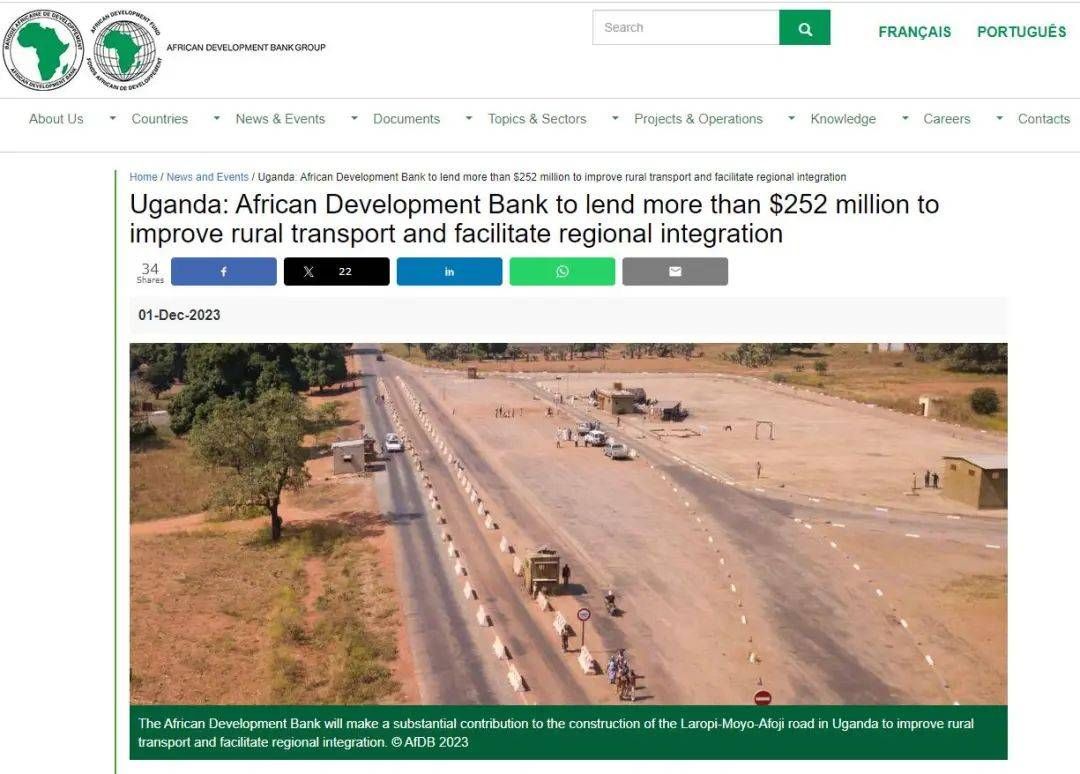This screenshot has width=1080, height=774.
Task: Click into the Search input field
Action: coord(686,28)
